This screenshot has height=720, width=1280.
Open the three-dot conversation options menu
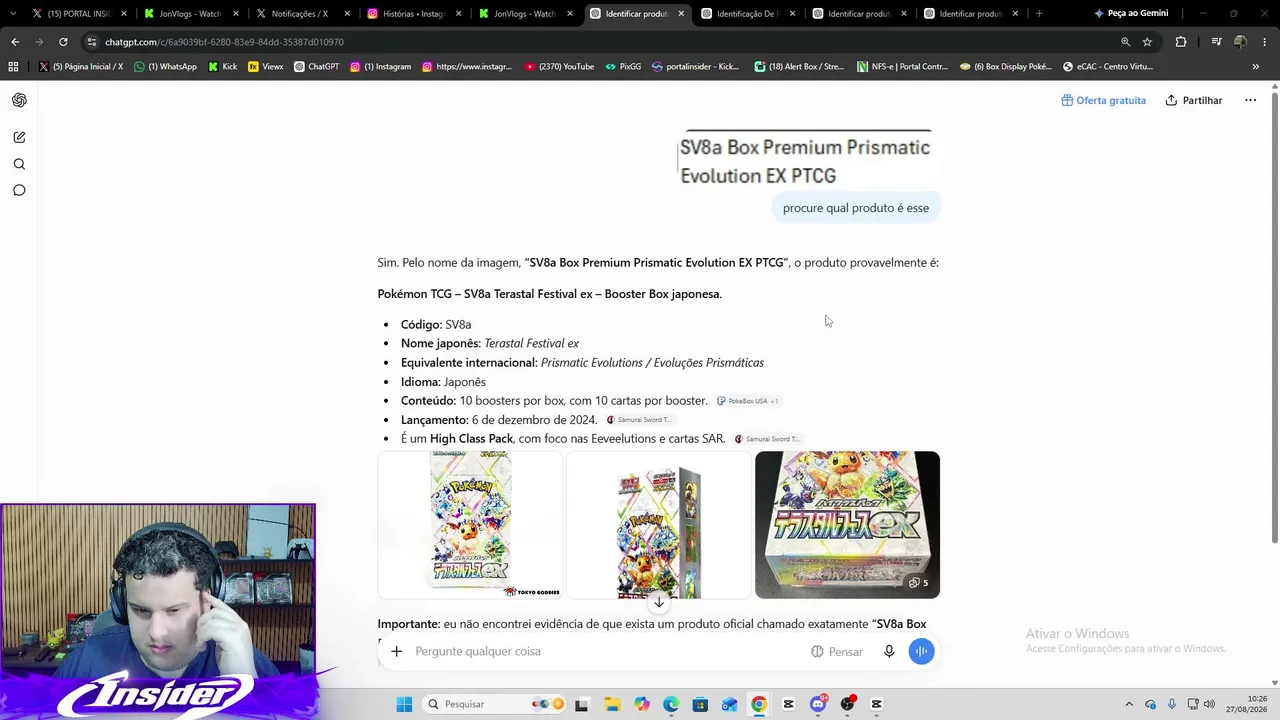[x=1250, y=100]
